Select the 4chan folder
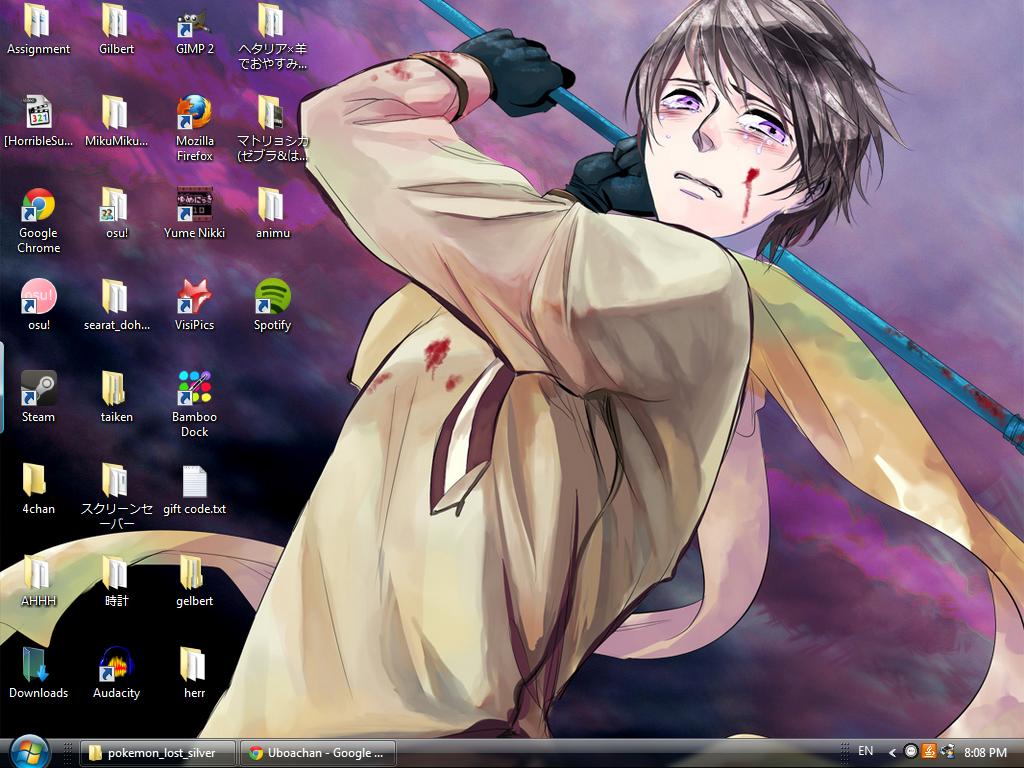 click(x=39, y=489)
